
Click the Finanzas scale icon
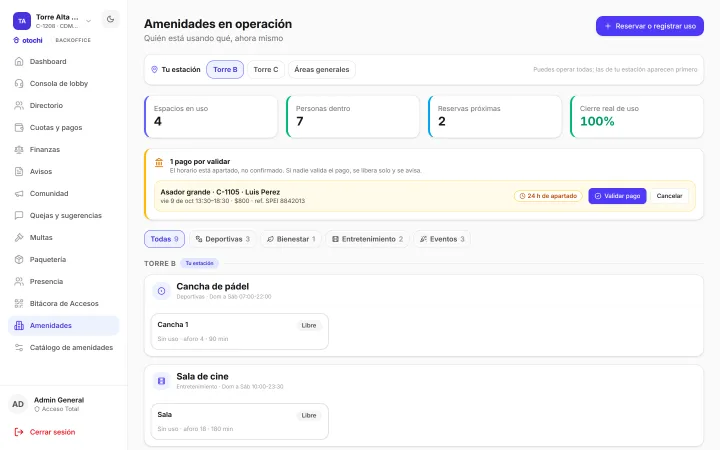coord(19,150)
